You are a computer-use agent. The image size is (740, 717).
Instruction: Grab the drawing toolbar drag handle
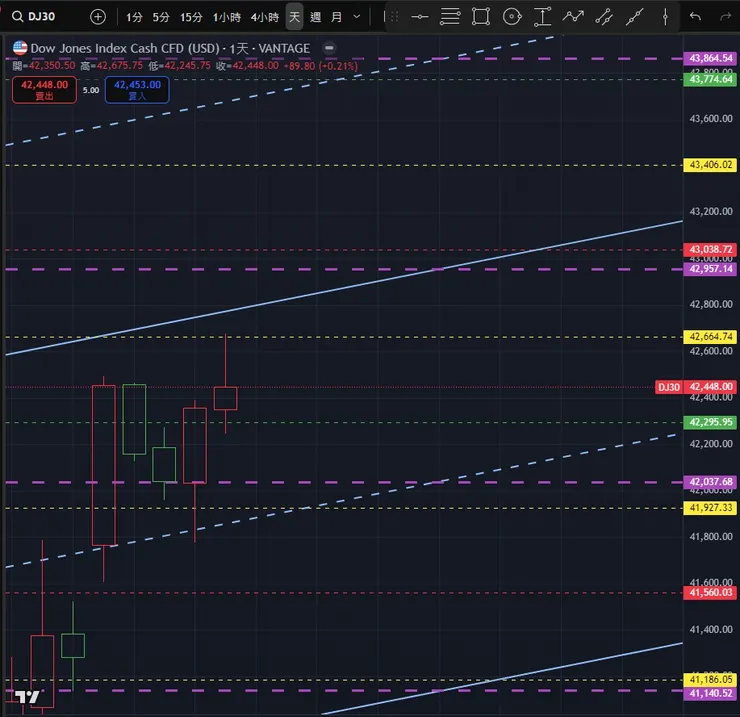tap(395, 17)
